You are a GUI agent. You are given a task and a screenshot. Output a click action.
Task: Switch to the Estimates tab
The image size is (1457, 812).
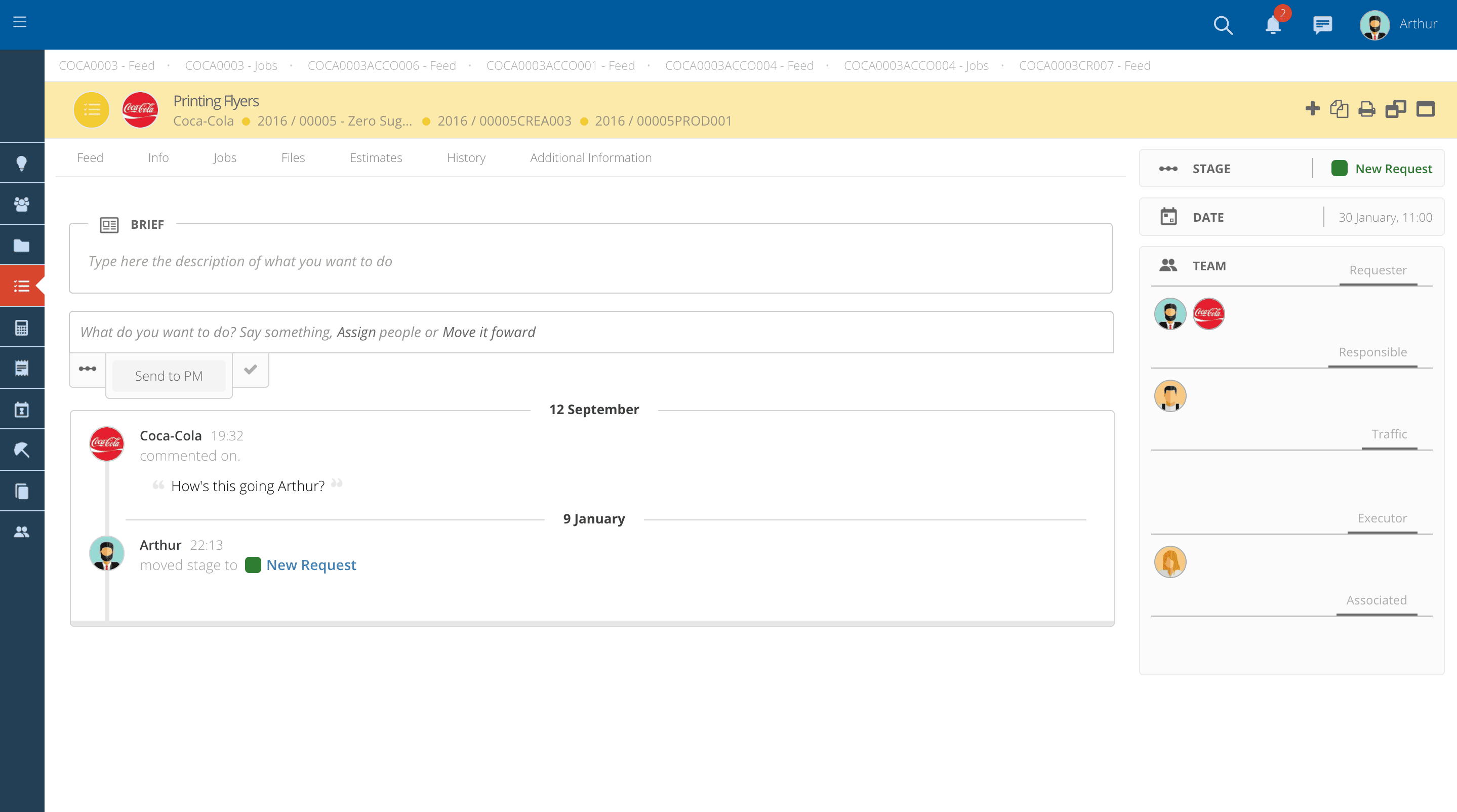point(376,158)
